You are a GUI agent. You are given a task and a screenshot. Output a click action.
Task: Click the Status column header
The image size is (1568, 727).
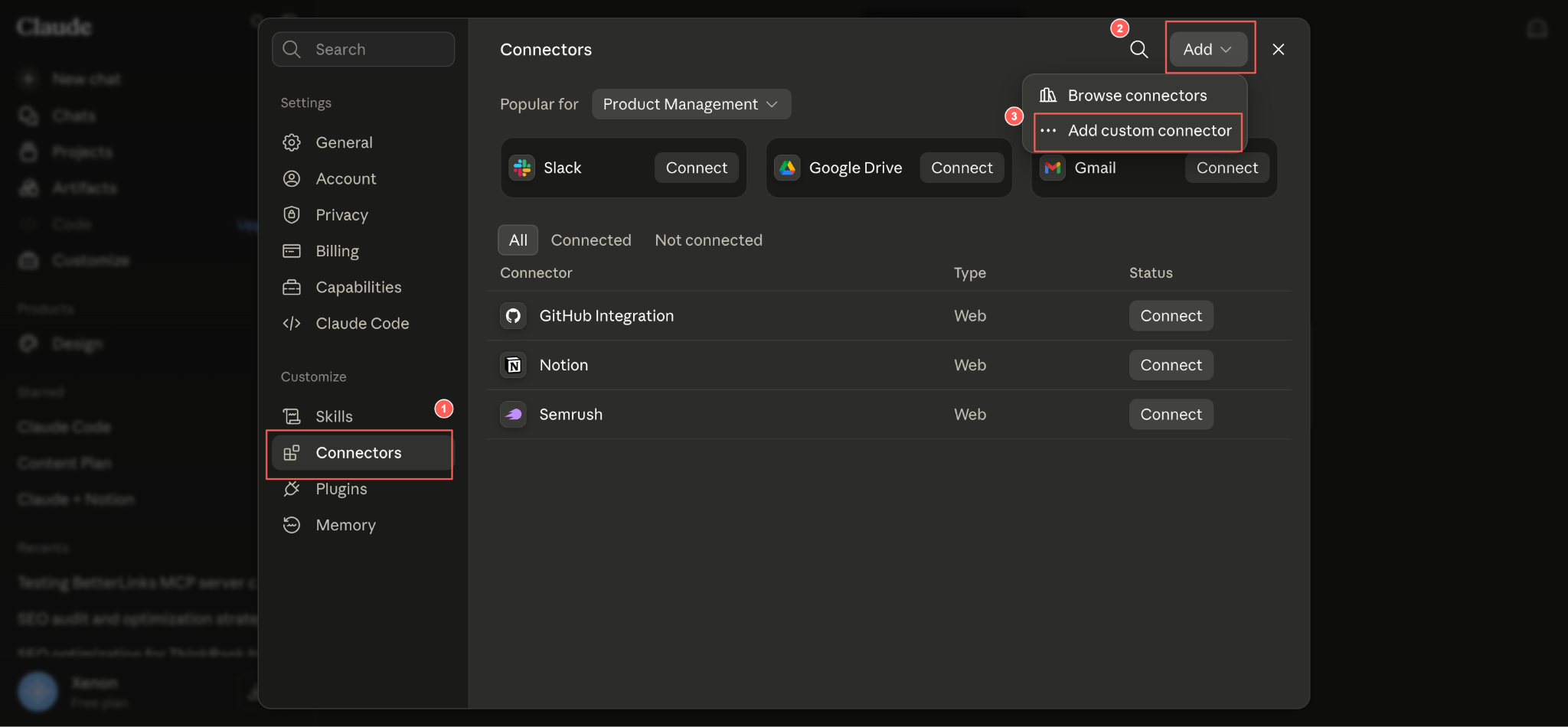pyautogui.click(x=1151, y=273)
